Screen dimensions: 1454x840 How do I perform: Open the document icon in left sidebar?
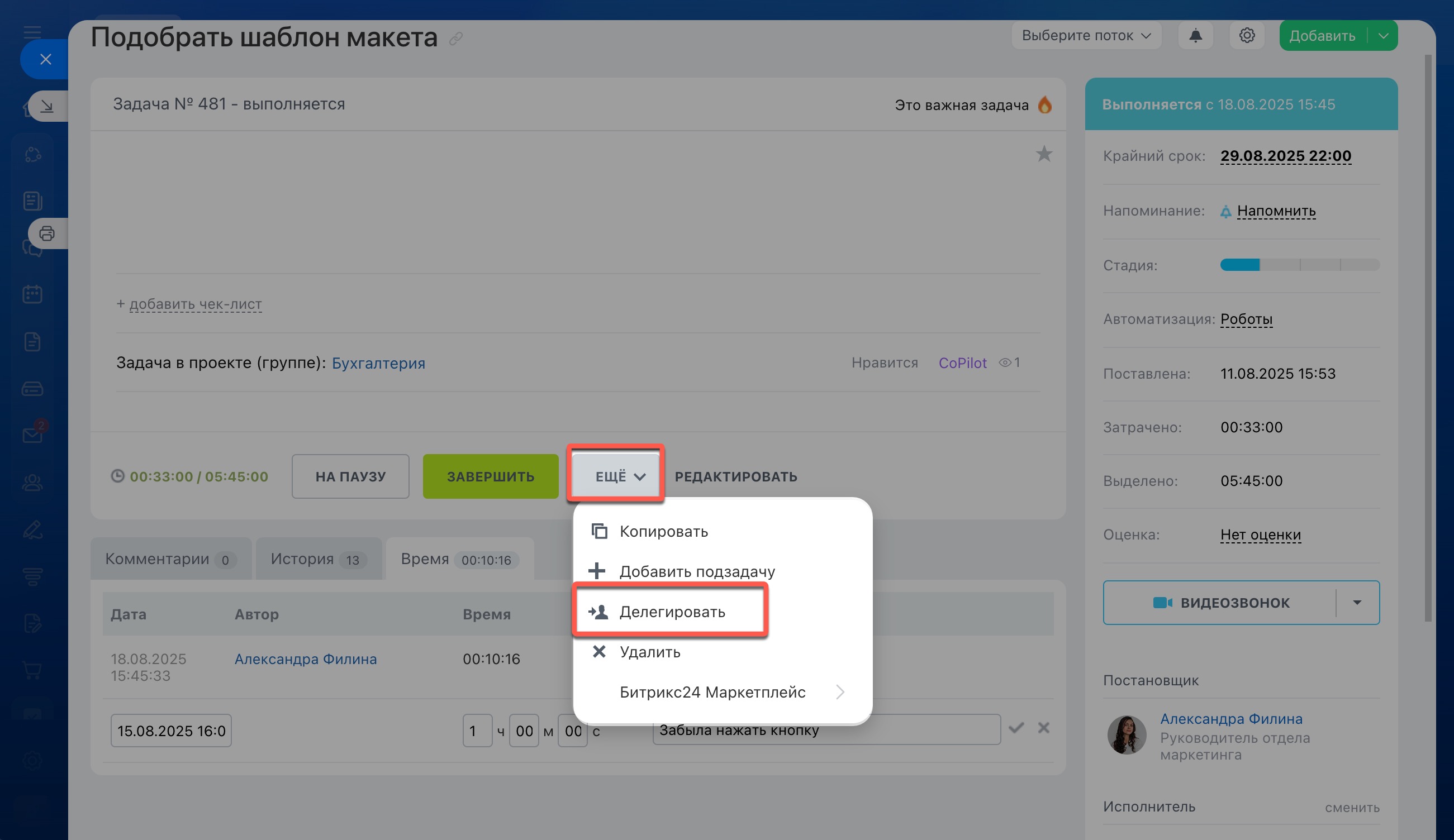point(32,342)
